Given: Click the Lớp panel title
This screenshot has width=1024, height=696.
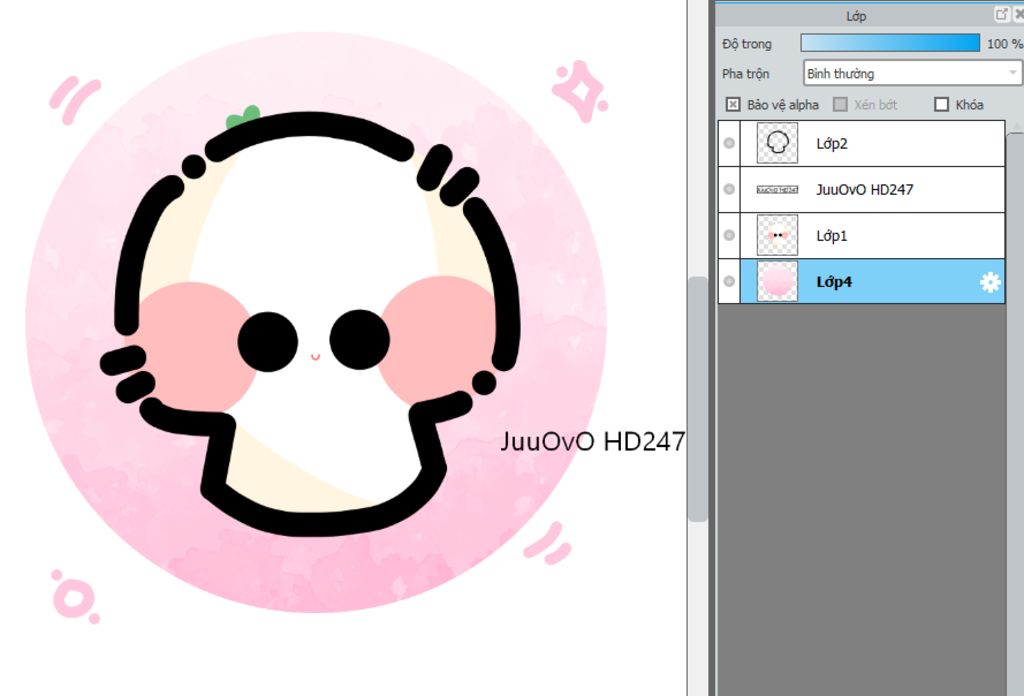Looking at the screenshot, I should click(856, 16).
